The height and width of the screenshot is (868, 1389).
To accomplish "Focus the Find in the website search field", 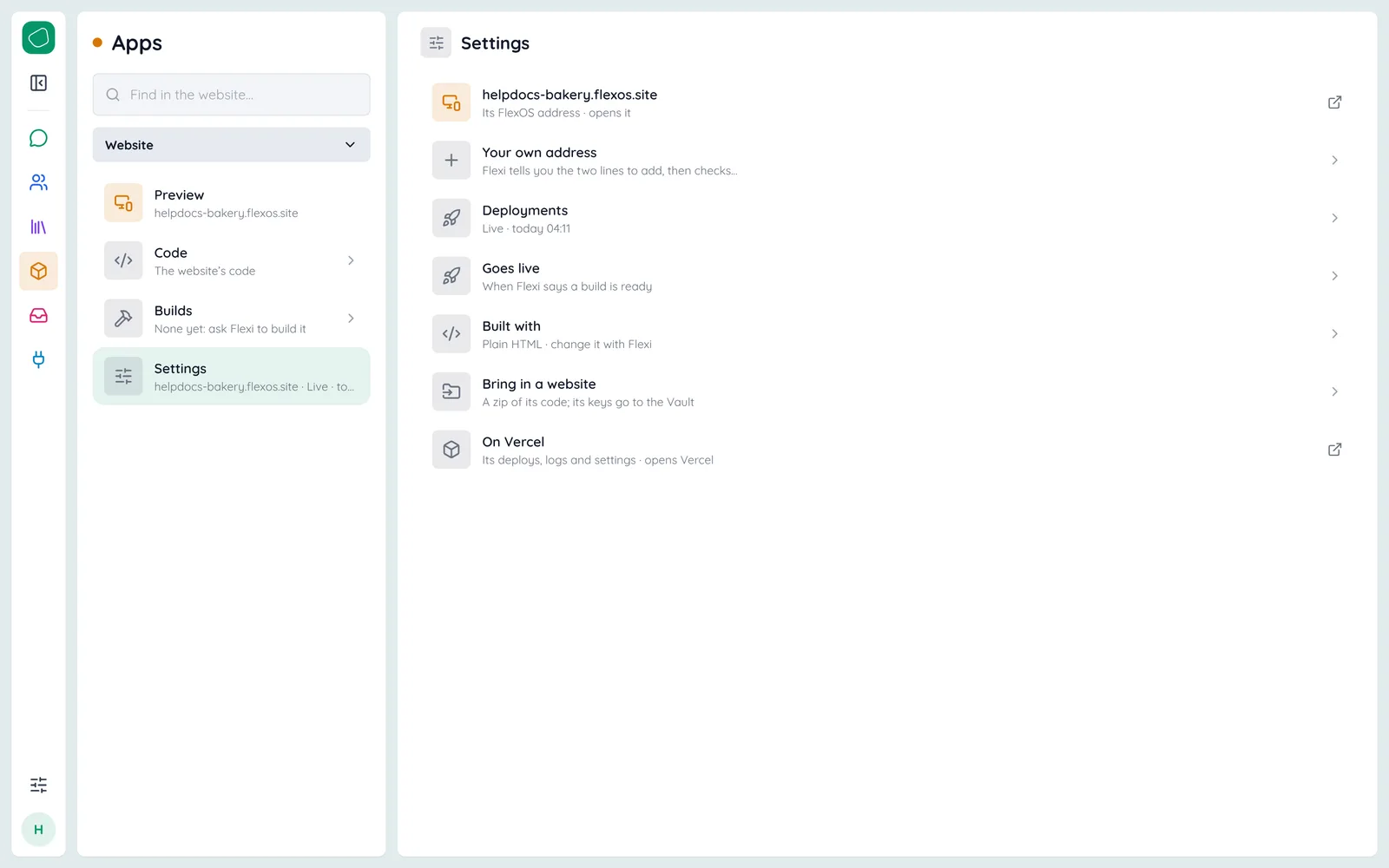I will pos(231,95).
